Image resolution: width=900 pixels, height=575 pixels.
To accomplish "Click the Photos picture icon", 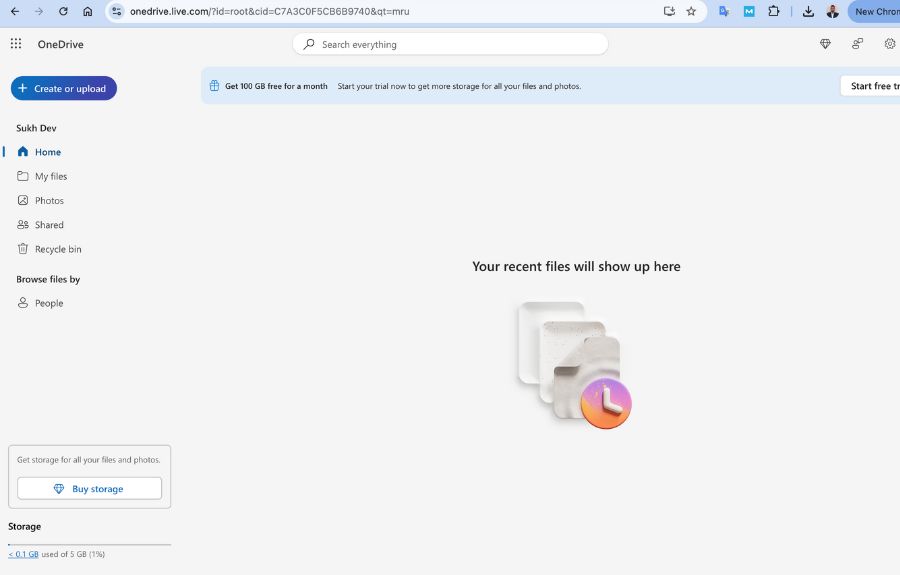I will [23, 200].
